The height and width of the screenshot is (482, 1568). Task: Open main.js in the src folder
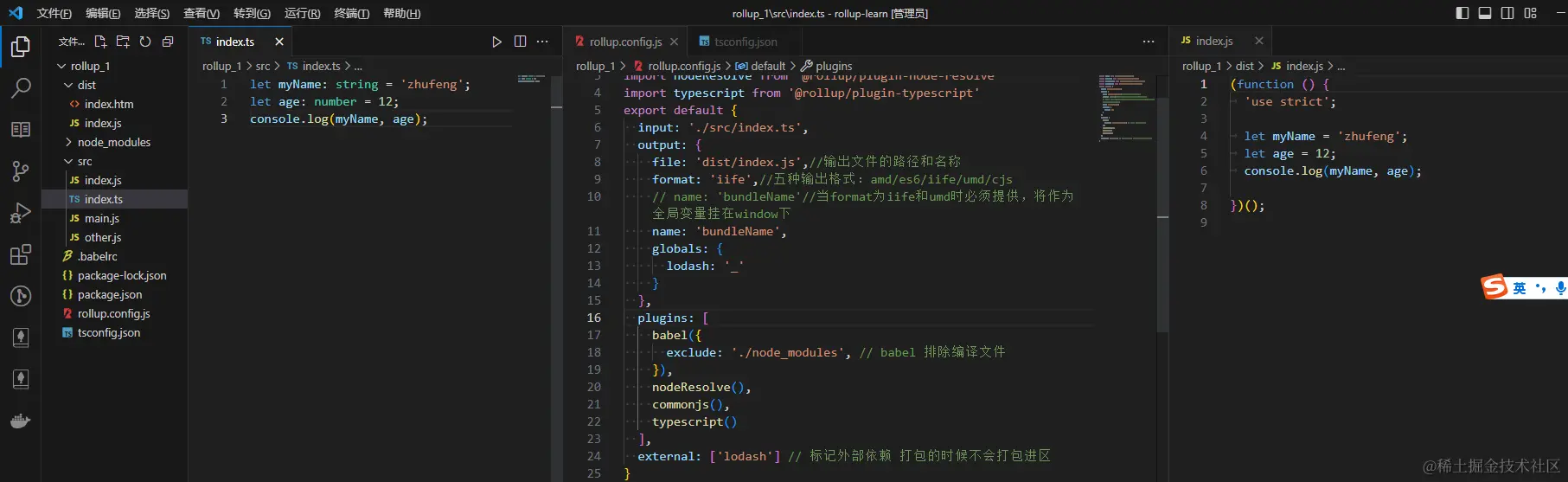tap(115, 218)
